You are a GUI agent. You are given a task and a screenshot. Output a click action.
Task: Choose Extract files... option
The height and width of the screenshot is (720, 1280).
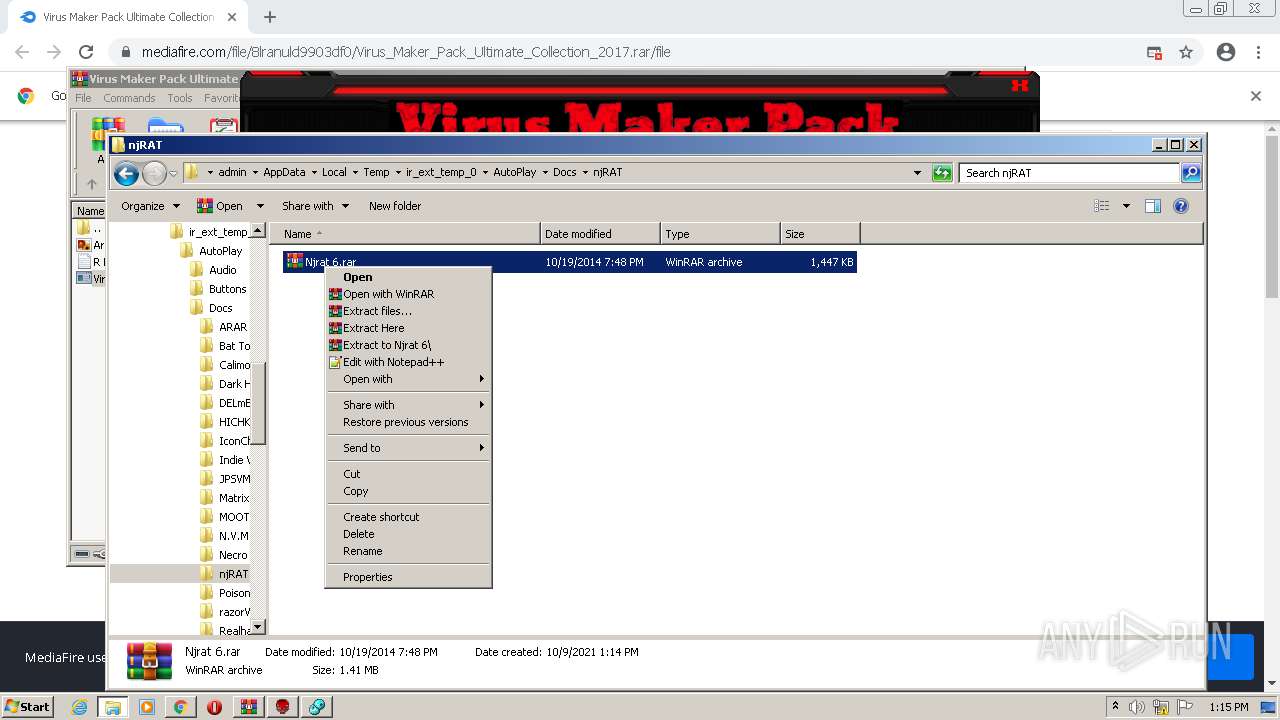coord(409,311)
